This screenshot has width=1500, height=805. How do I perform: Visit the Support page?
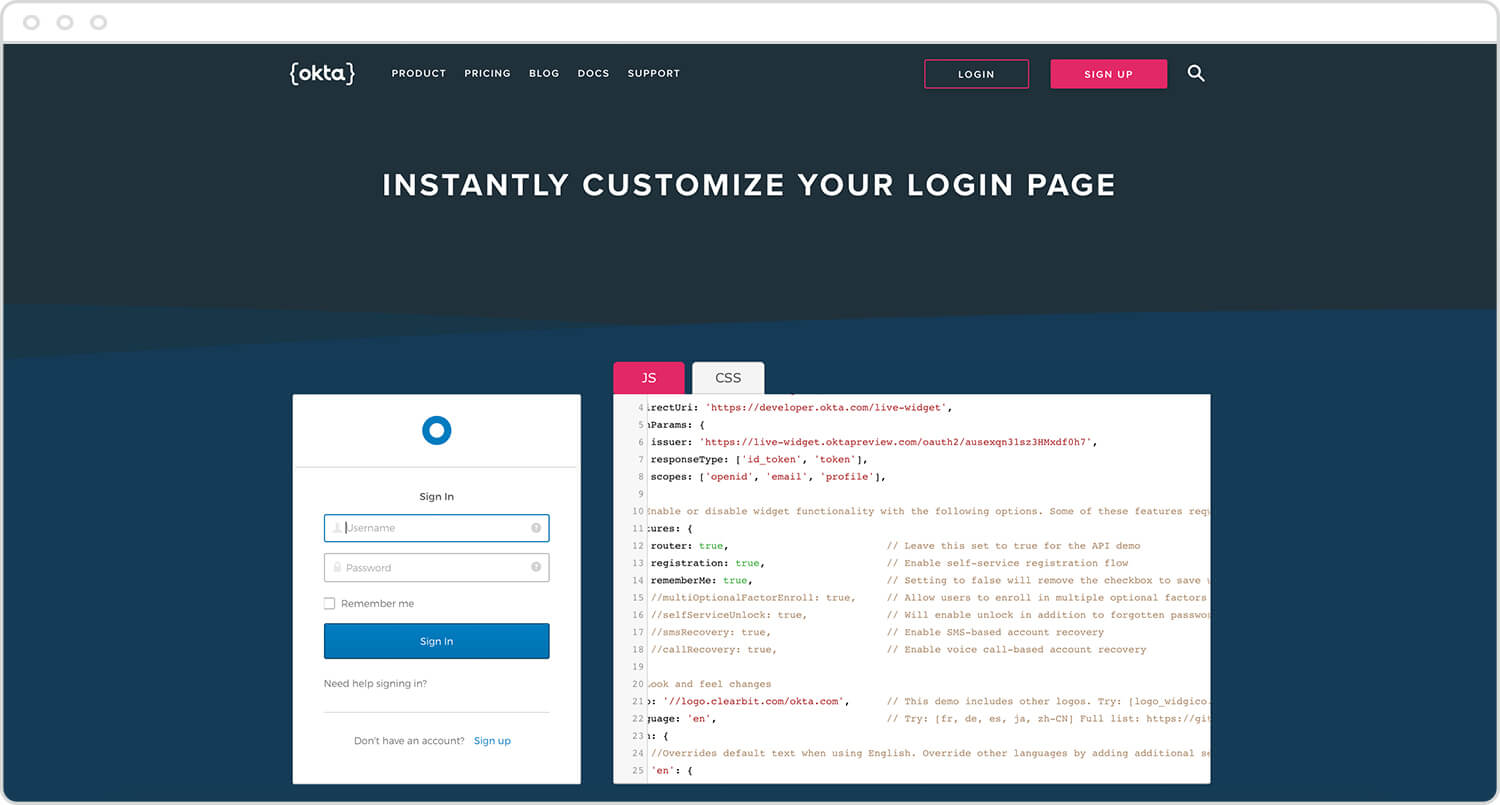[x=653, y=74]
